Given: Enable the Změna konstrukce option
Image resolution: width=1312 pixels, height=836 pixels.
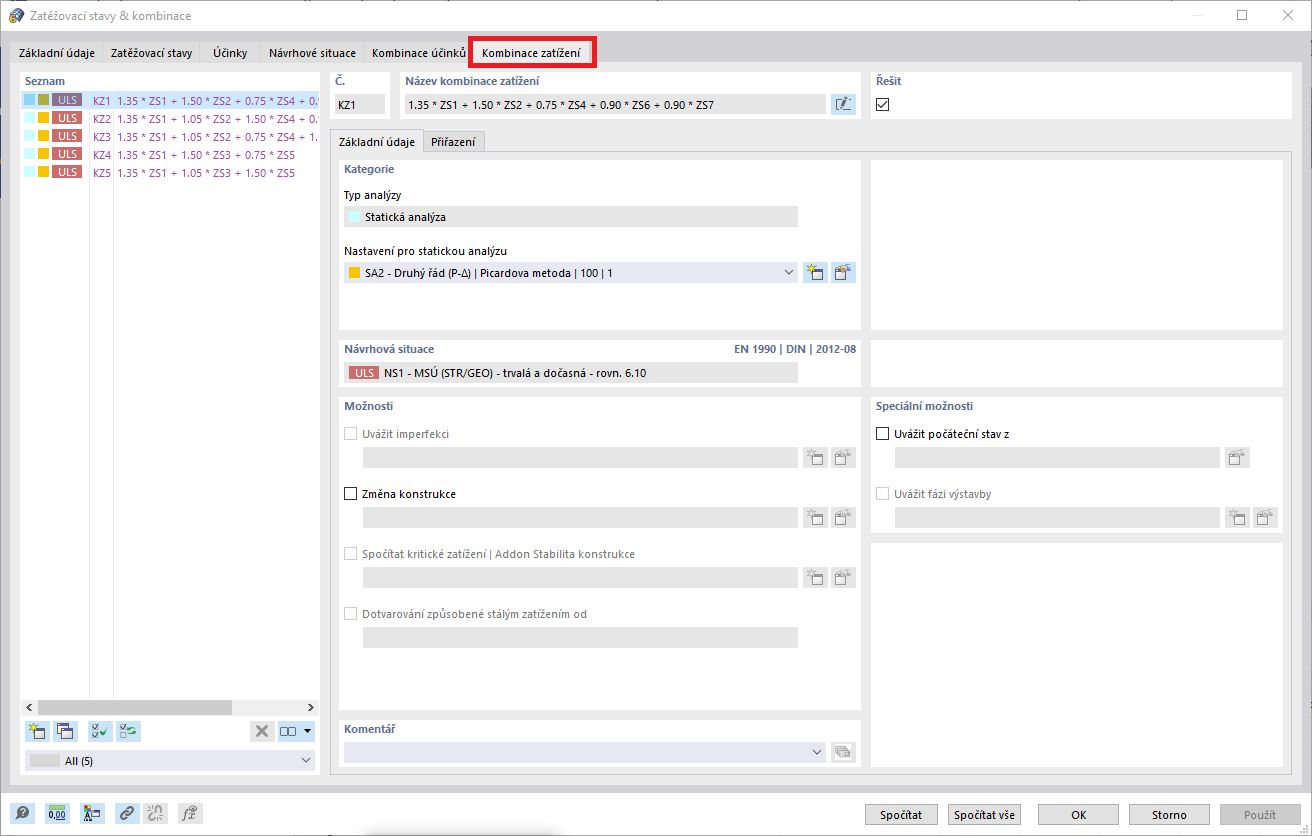Looking at the screenshot, I should pos(350,493).
